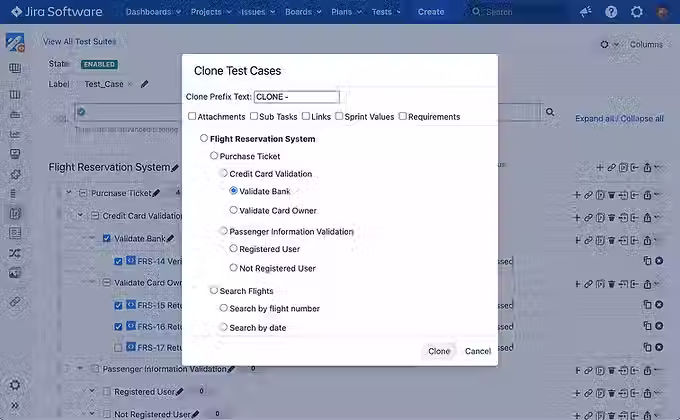Expand the sidebar with double chevron icon
Viewport: 680px width, 420px height.
15,405
